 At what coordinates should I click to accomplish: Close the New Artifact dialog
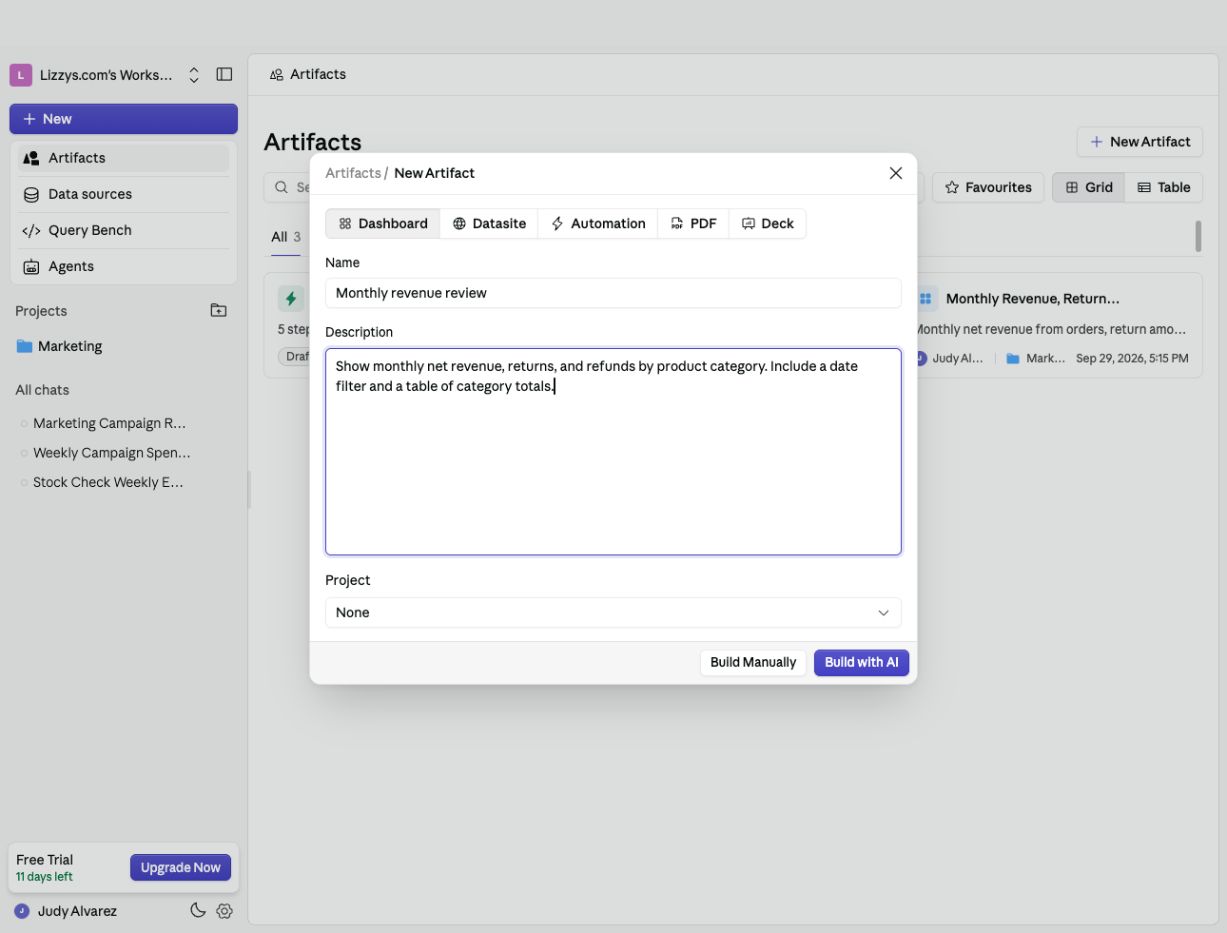(896, 173)
